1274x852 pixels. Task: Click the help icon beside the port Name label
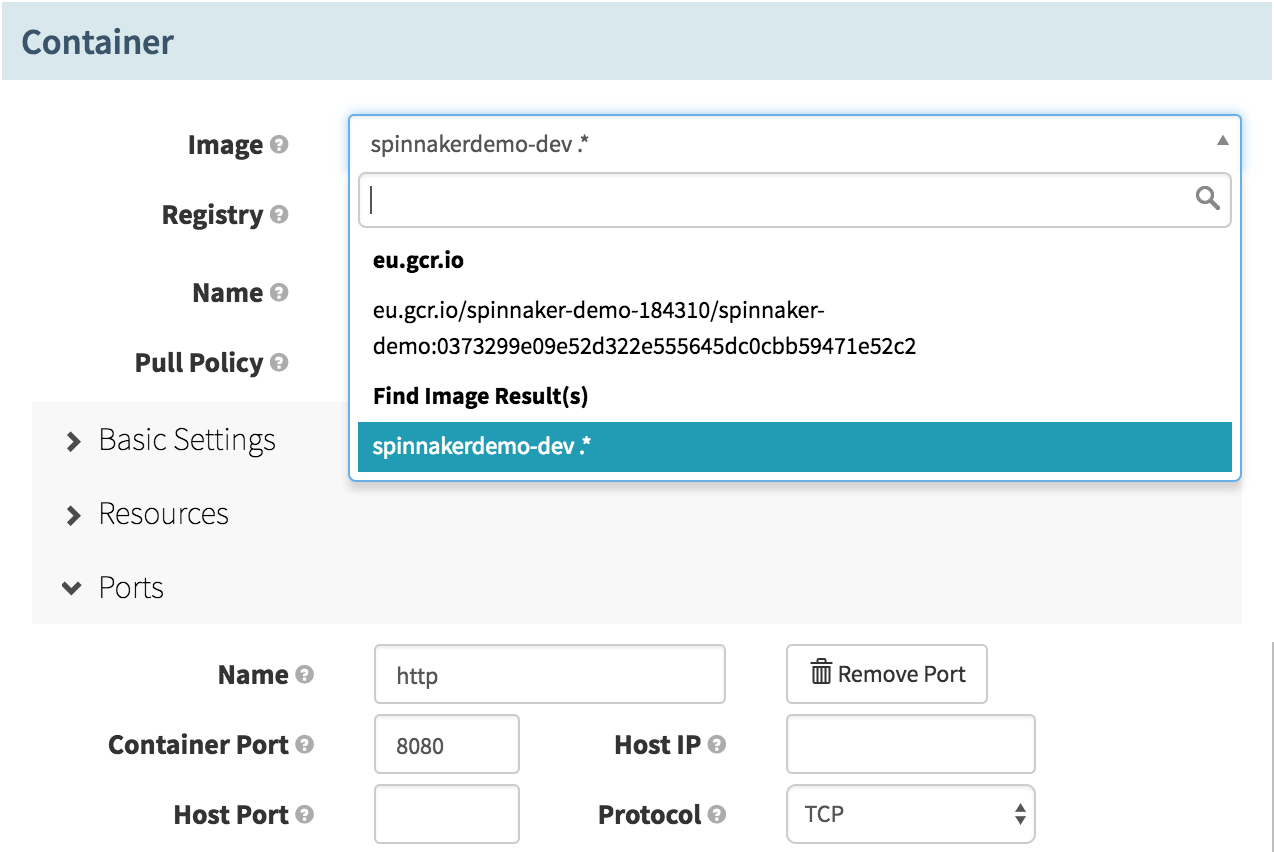(305, 675)
